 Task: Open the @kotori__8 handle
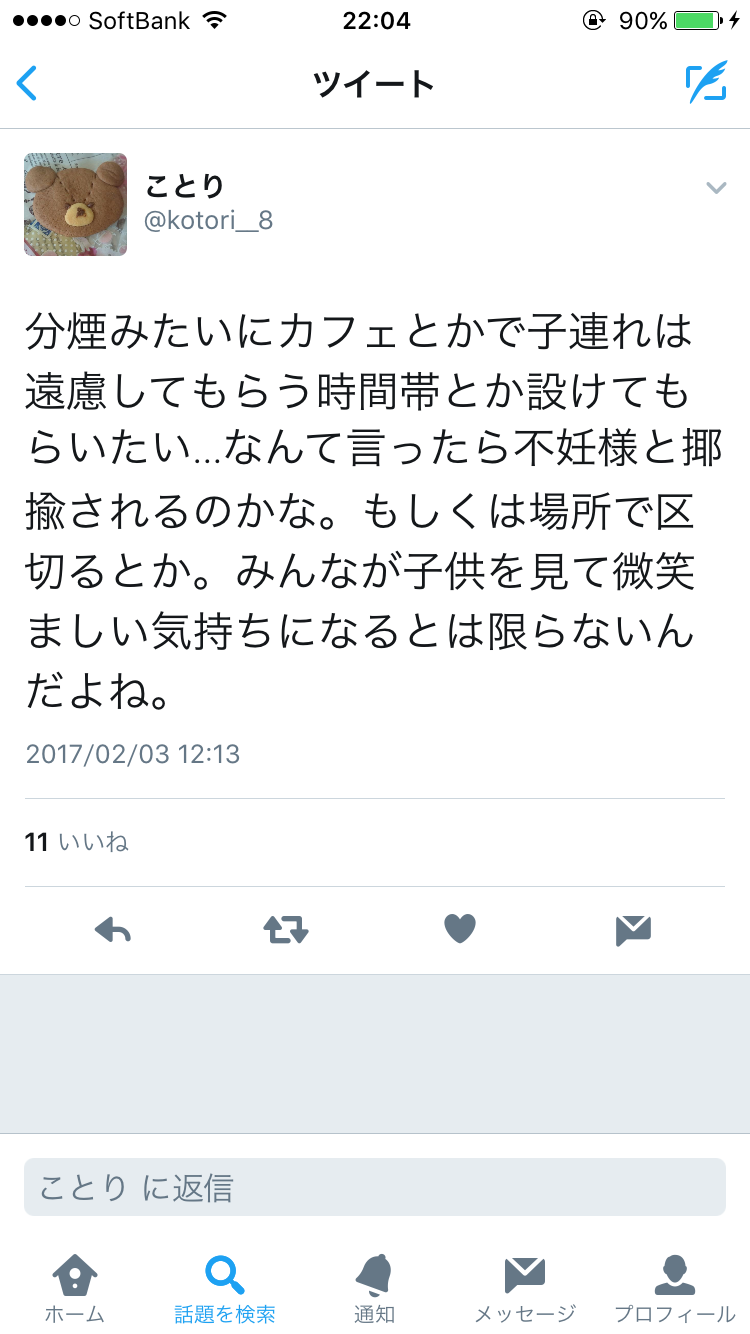click(209, 221)
